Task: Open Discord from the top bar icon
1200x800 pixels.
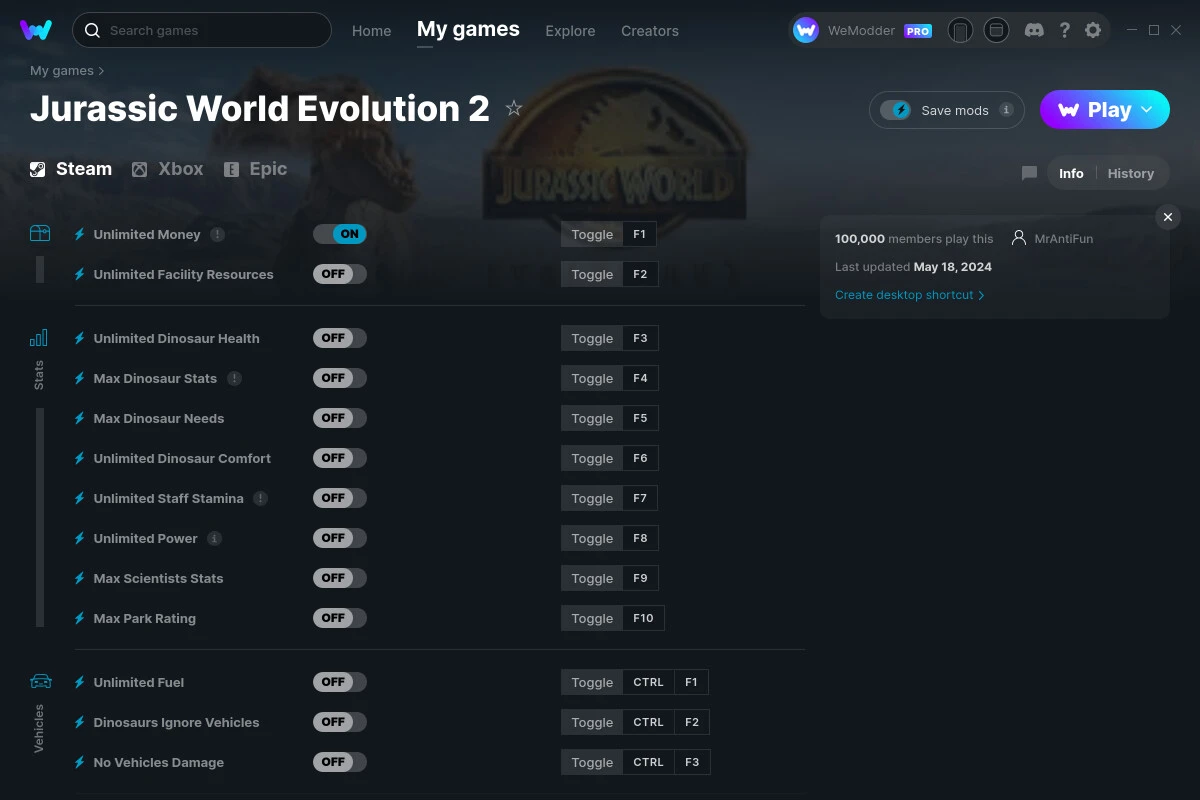Action: [x=1034, y=30]
